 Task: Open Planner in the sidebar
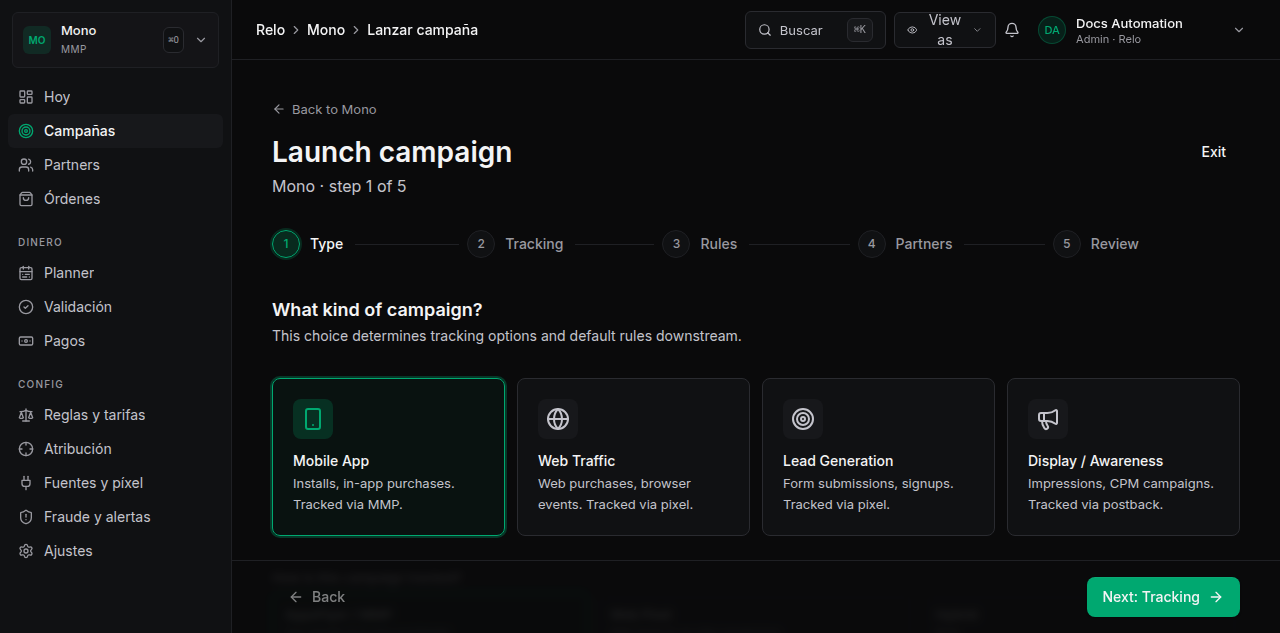(x=115, y=273)
